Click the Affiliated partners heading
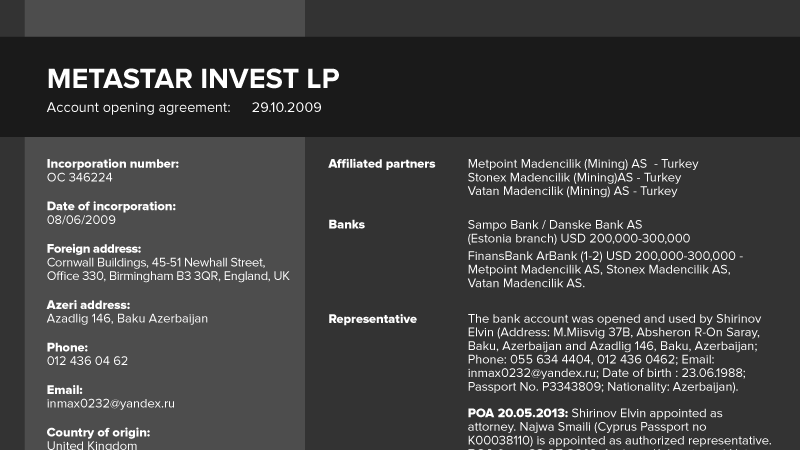The width and height of the screenshot is (800, 450). [382, 164]
